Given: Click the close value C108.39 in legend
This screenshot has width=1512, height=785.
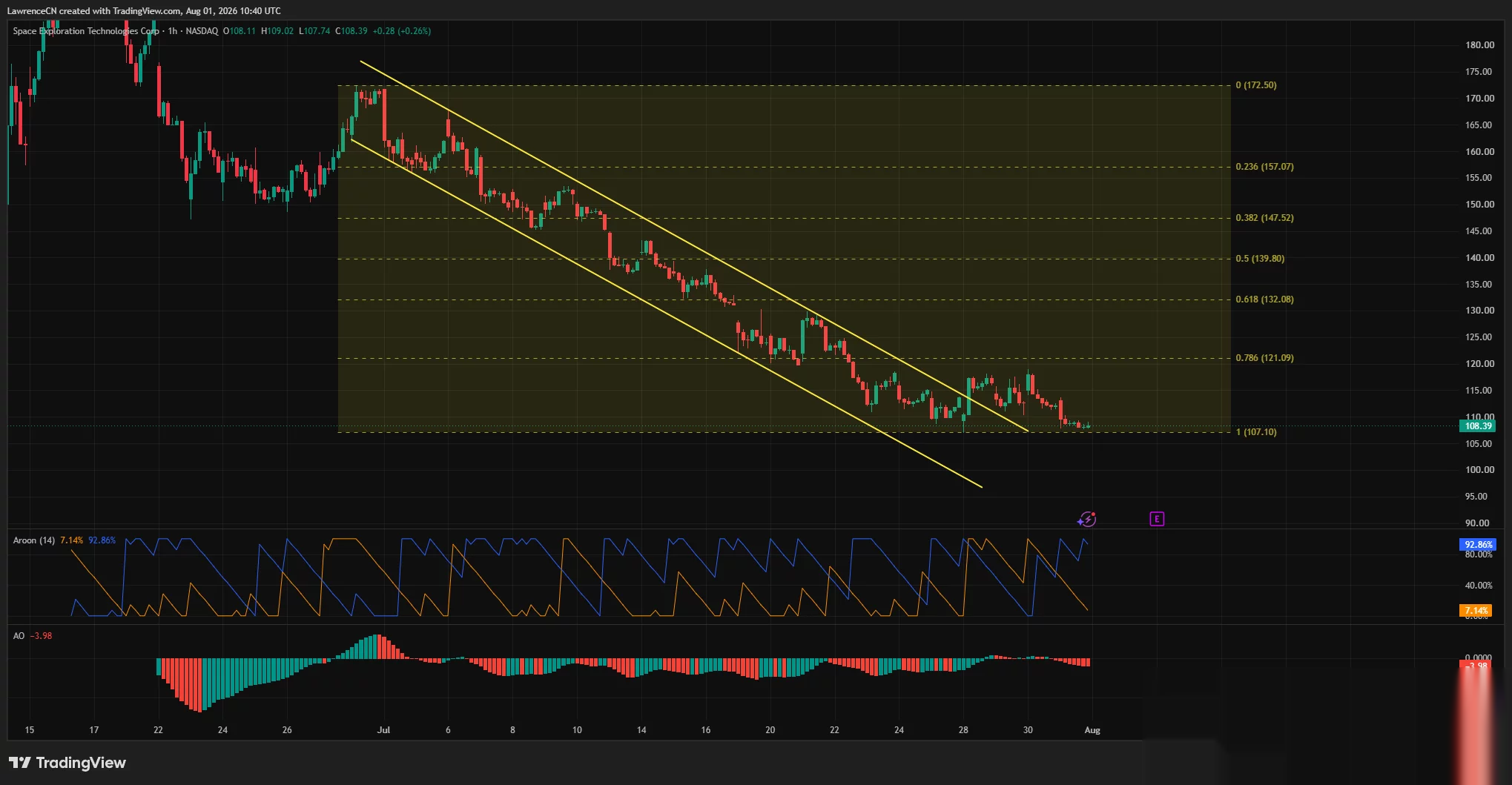Looking at the screenshot, I should click(x=351, y=31).
